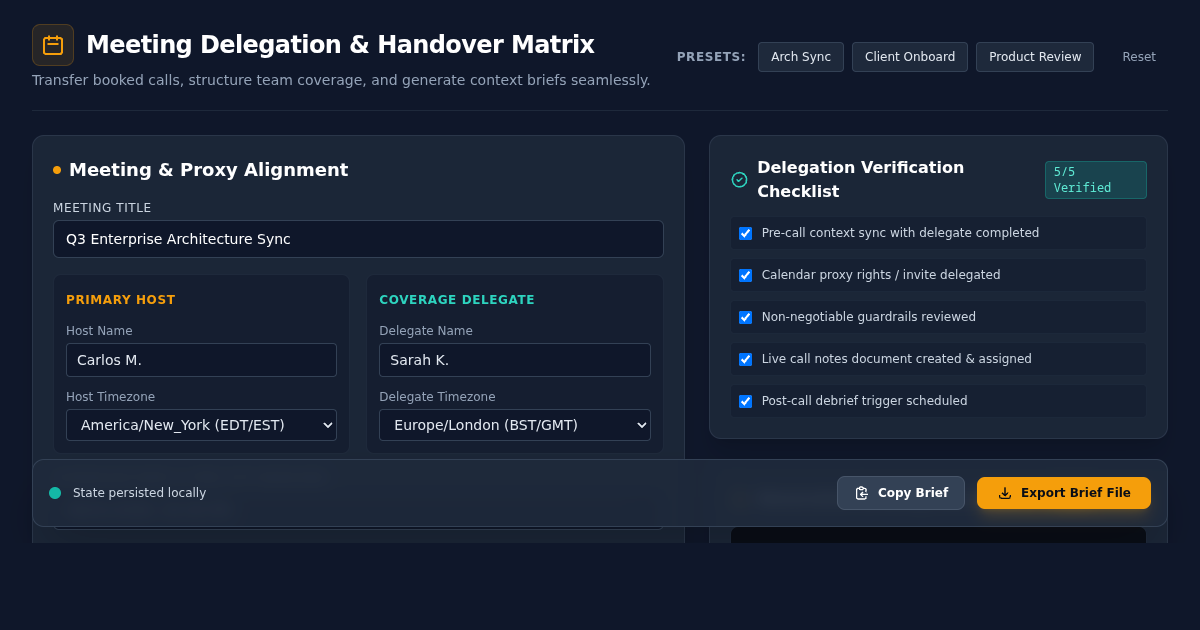Toggle Pre-call context sync with delegate completed
1200x630 pixels.
click(x=745, y=233)
